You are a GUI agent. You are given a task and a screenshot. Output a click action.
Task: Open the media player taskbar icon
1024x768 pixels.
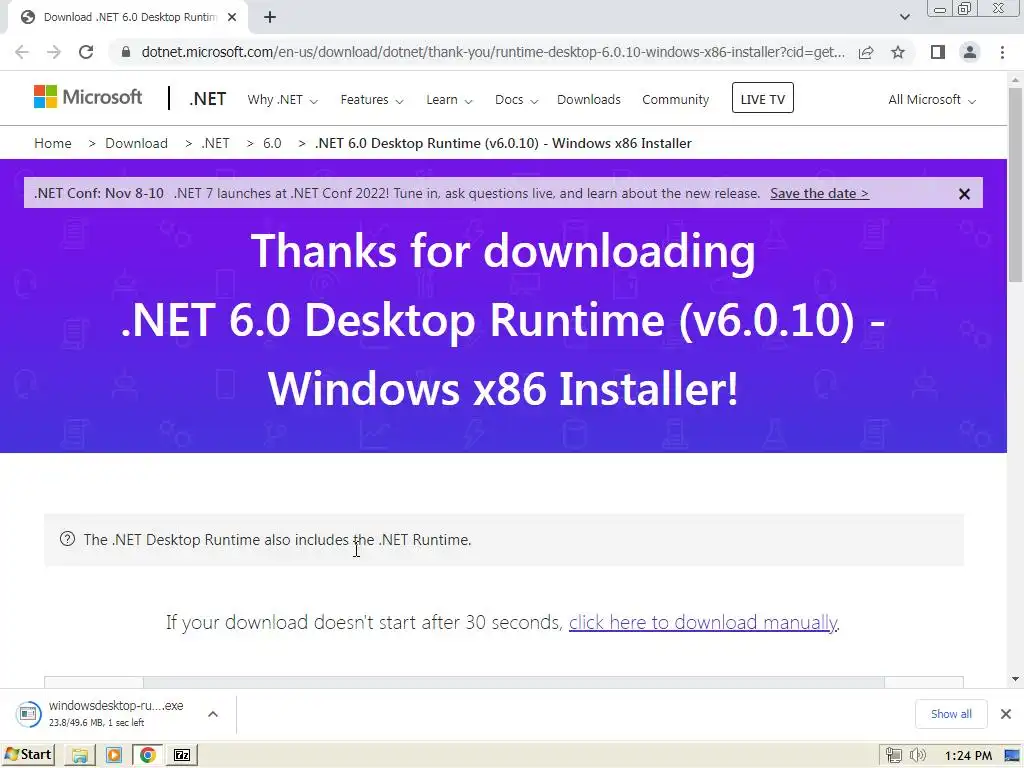pyautogui.click(x=114, y=756)
